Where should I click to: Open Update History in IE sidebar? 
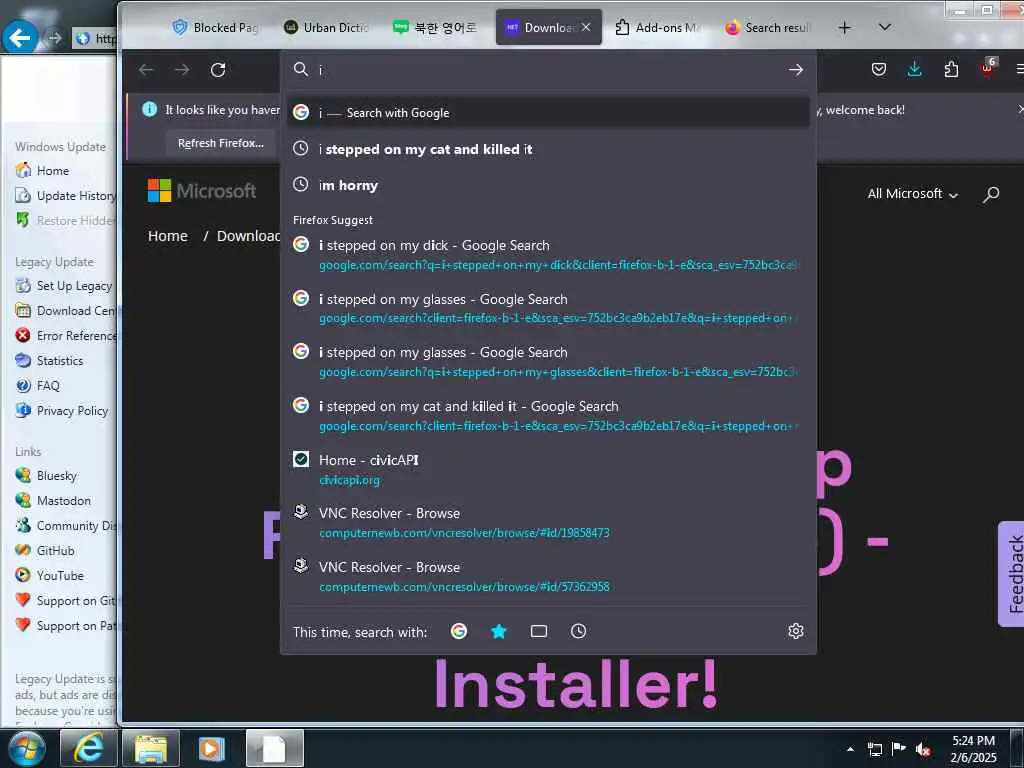click(76, 195)
